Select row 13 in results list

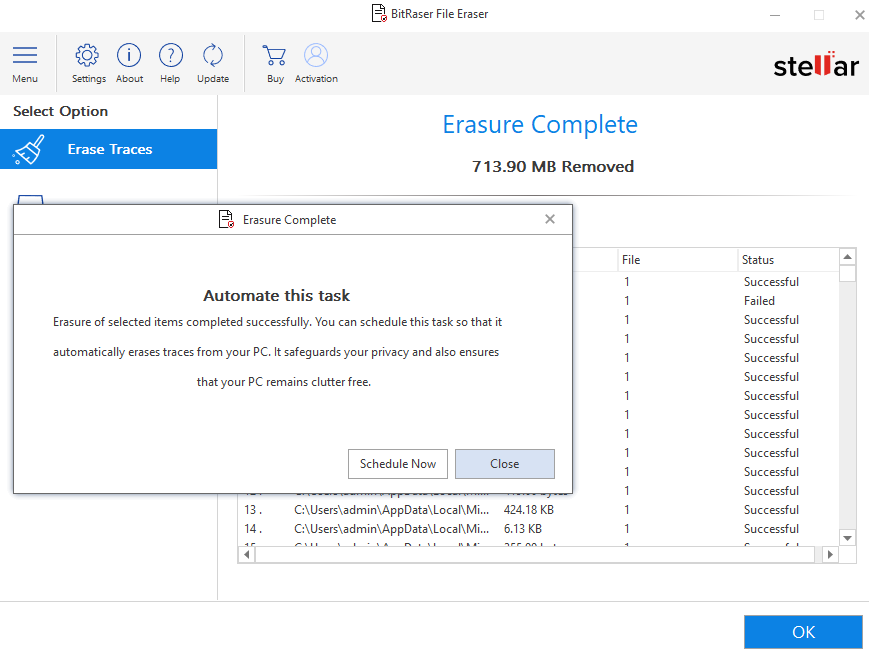(x=539, y=510)
